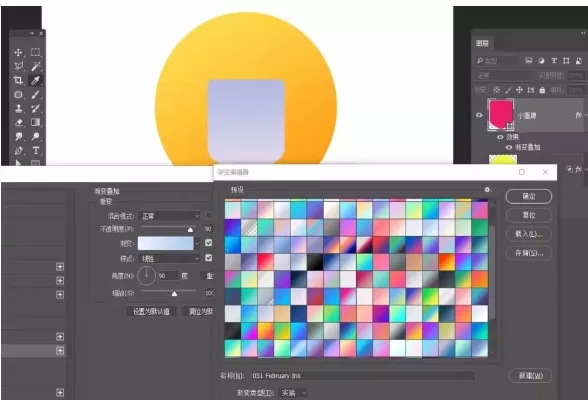The width and height of the screenshot is (588, 400).
Task: Open gradient presets gear menu
Action: (x=487, y=190)
